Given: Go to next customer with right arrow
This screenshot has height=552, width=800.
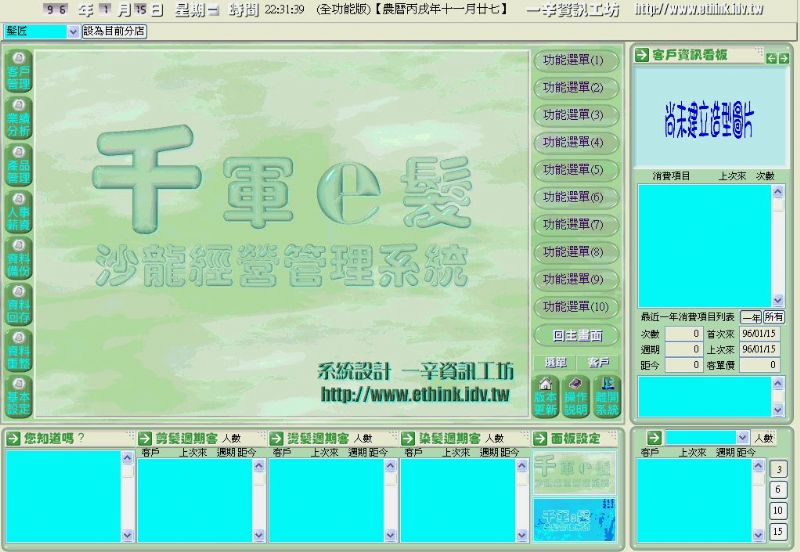Looking at the screenshot, I should click(783, 59).
